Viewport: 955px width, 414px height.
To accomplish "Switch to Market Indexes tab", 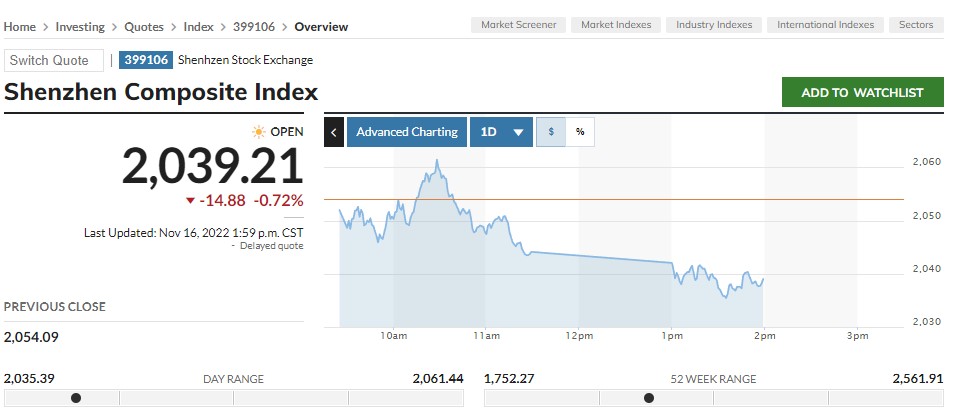I will tap(616, 25).
